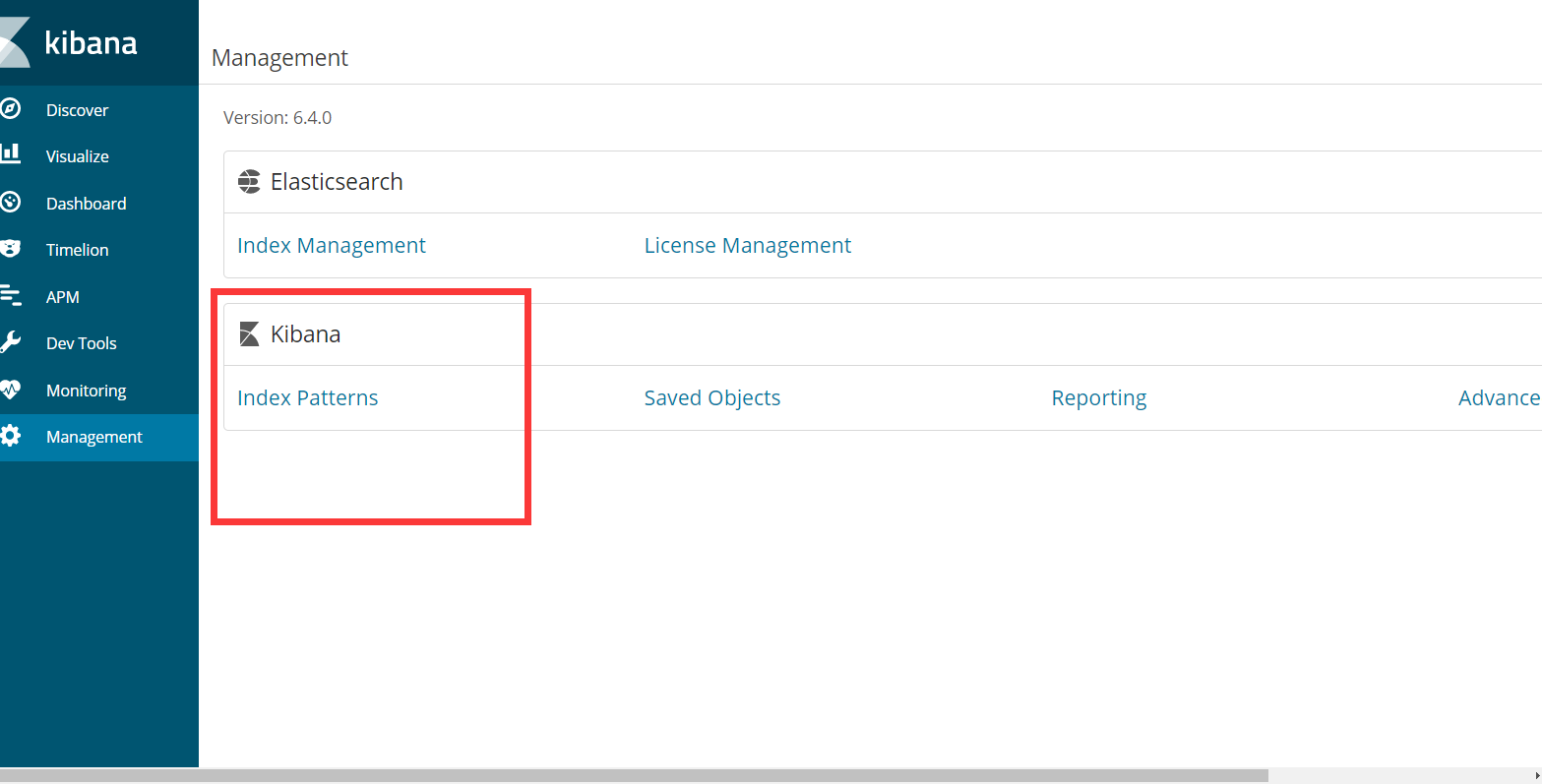Image resolution: width=1542 pixels, height=784 pixels.
Task: Click the Dev Tools wrench icon
Action: (x=10, y=342)
